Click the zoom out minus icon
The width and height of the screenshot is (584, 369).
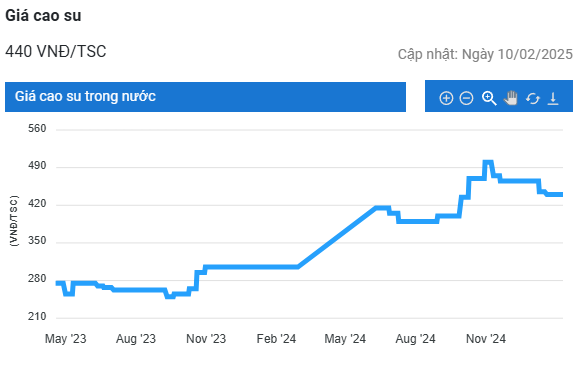(x=466, y=98)
